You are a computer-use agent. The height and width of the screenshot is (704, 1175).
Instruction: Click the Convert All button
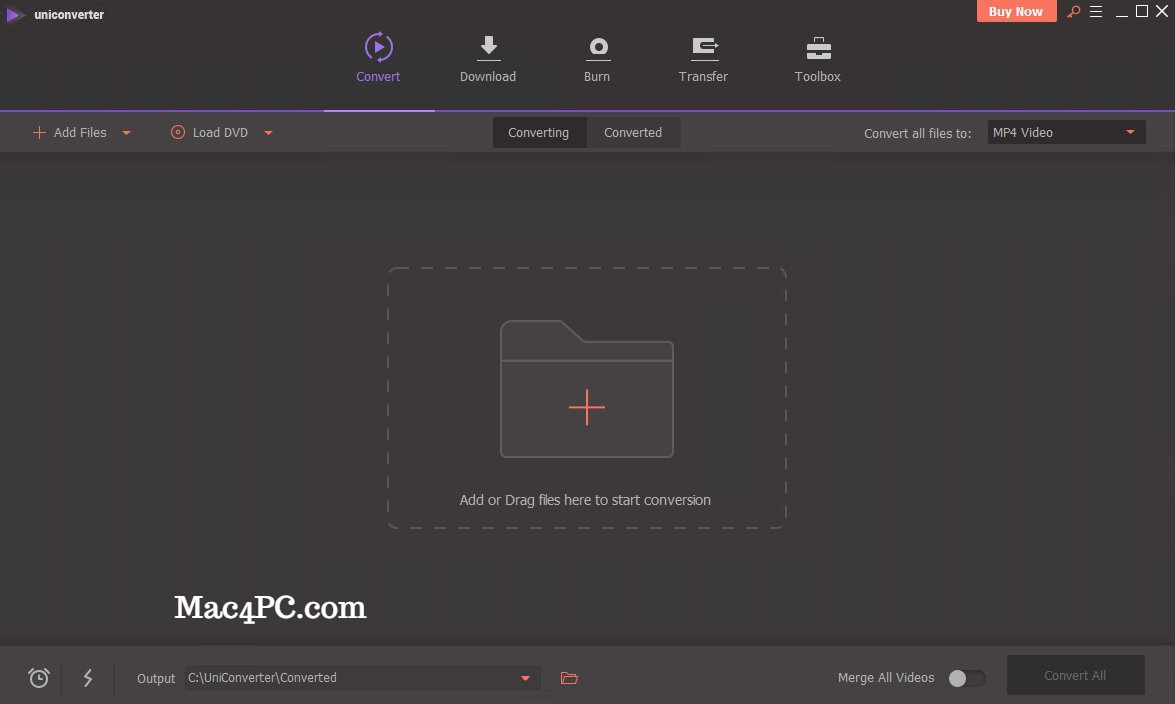click(x=1075, y=676)
